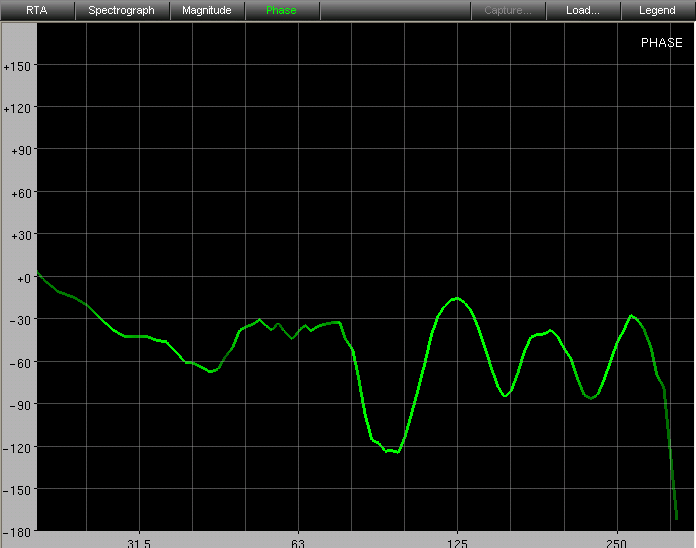Click the +120 phase axis label
The width and height of the screenshot is (696, 548).
tap(17, 109)
